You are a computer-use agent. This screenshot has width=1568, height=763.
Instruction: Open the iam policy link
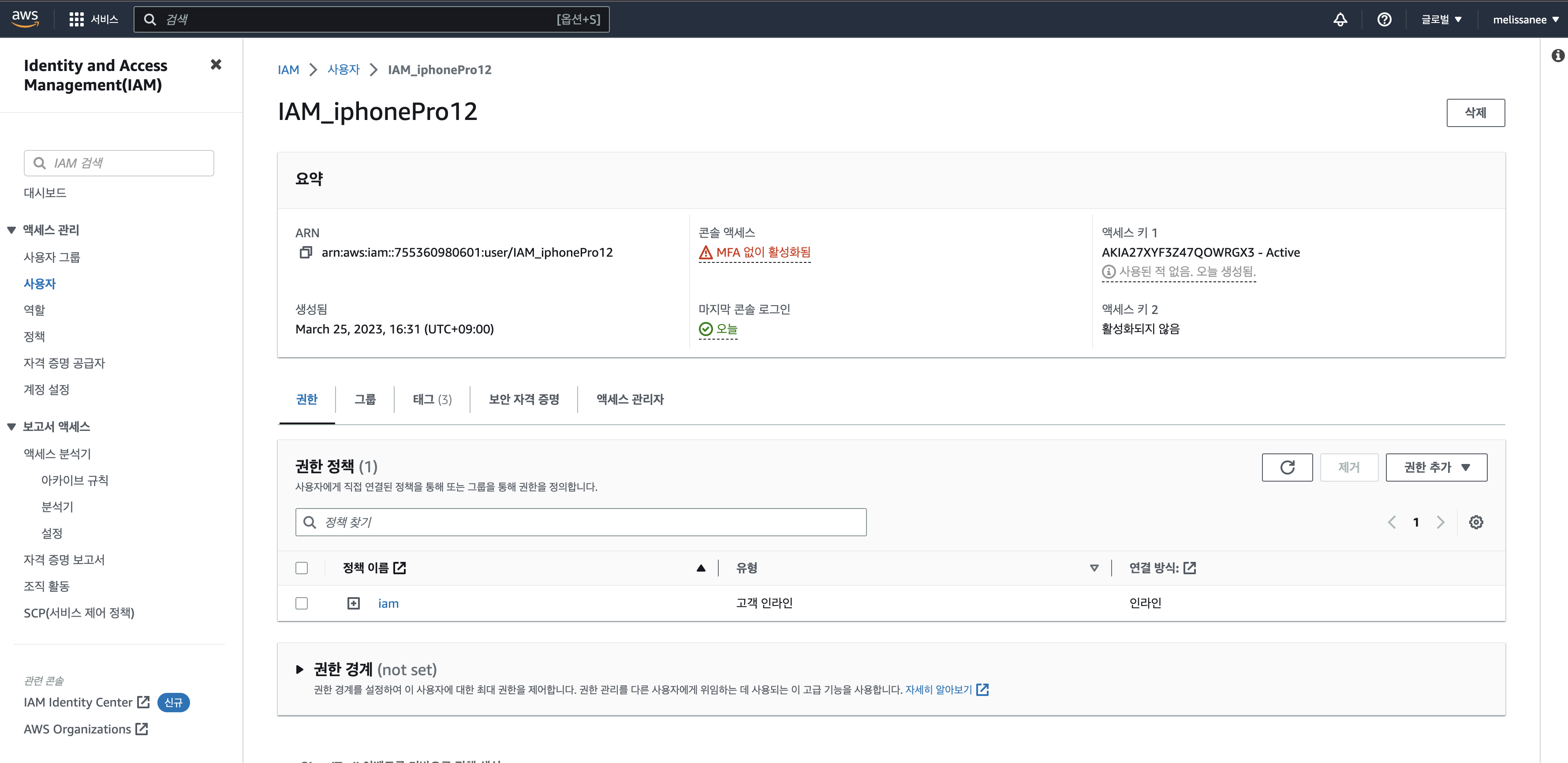pos(388,603)
